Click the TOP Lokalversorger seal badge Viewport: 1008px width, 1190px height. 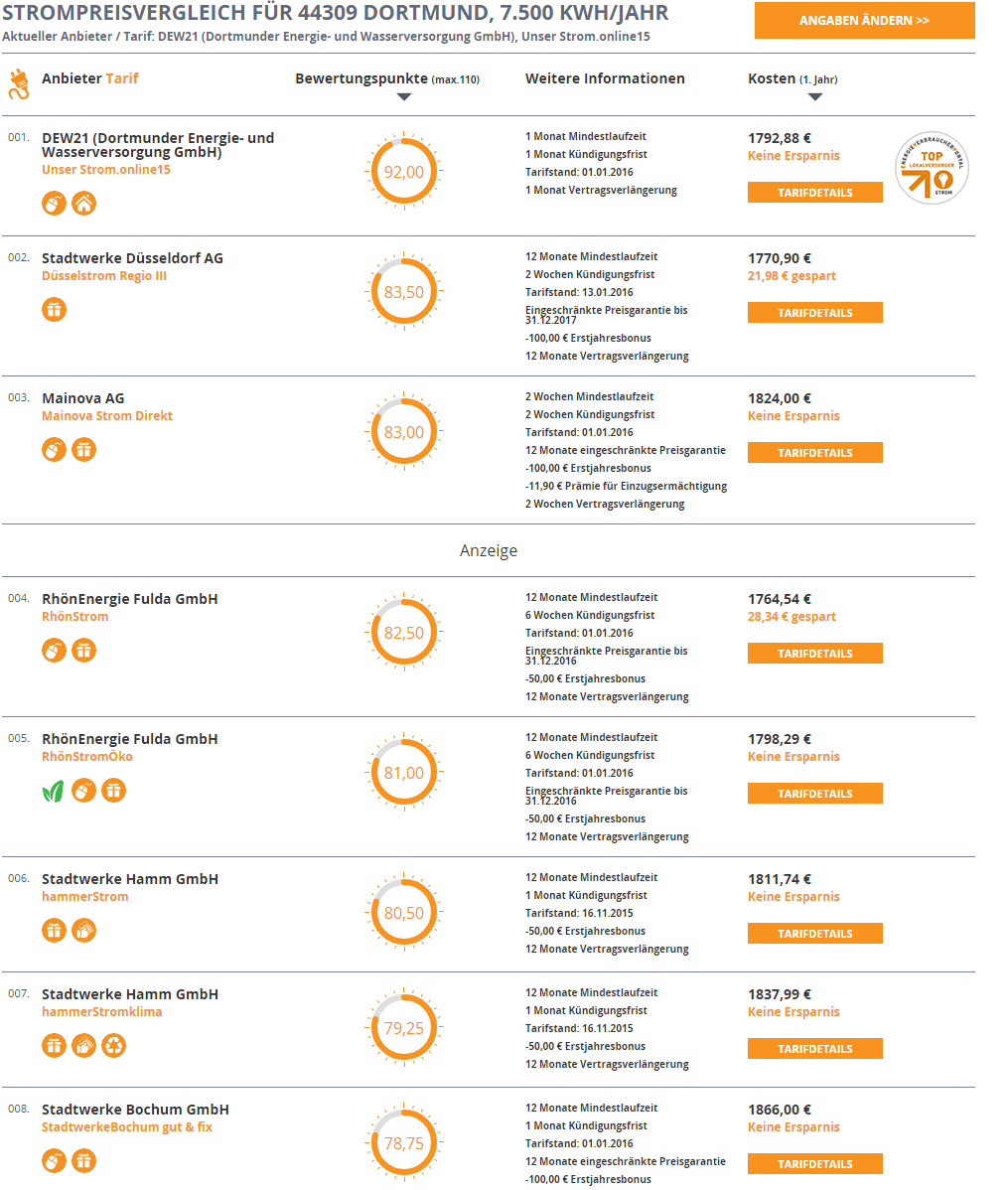pos(933,168)
